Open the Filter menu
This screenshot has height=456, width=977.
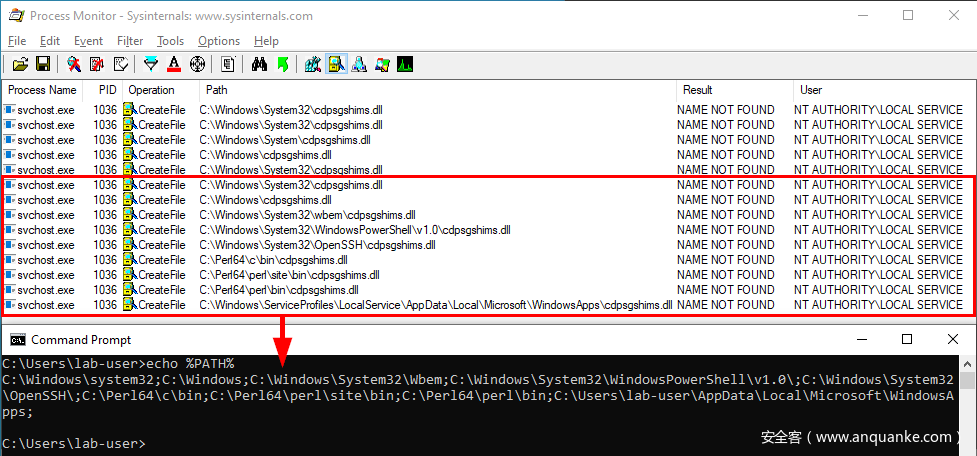coord(130,41)
